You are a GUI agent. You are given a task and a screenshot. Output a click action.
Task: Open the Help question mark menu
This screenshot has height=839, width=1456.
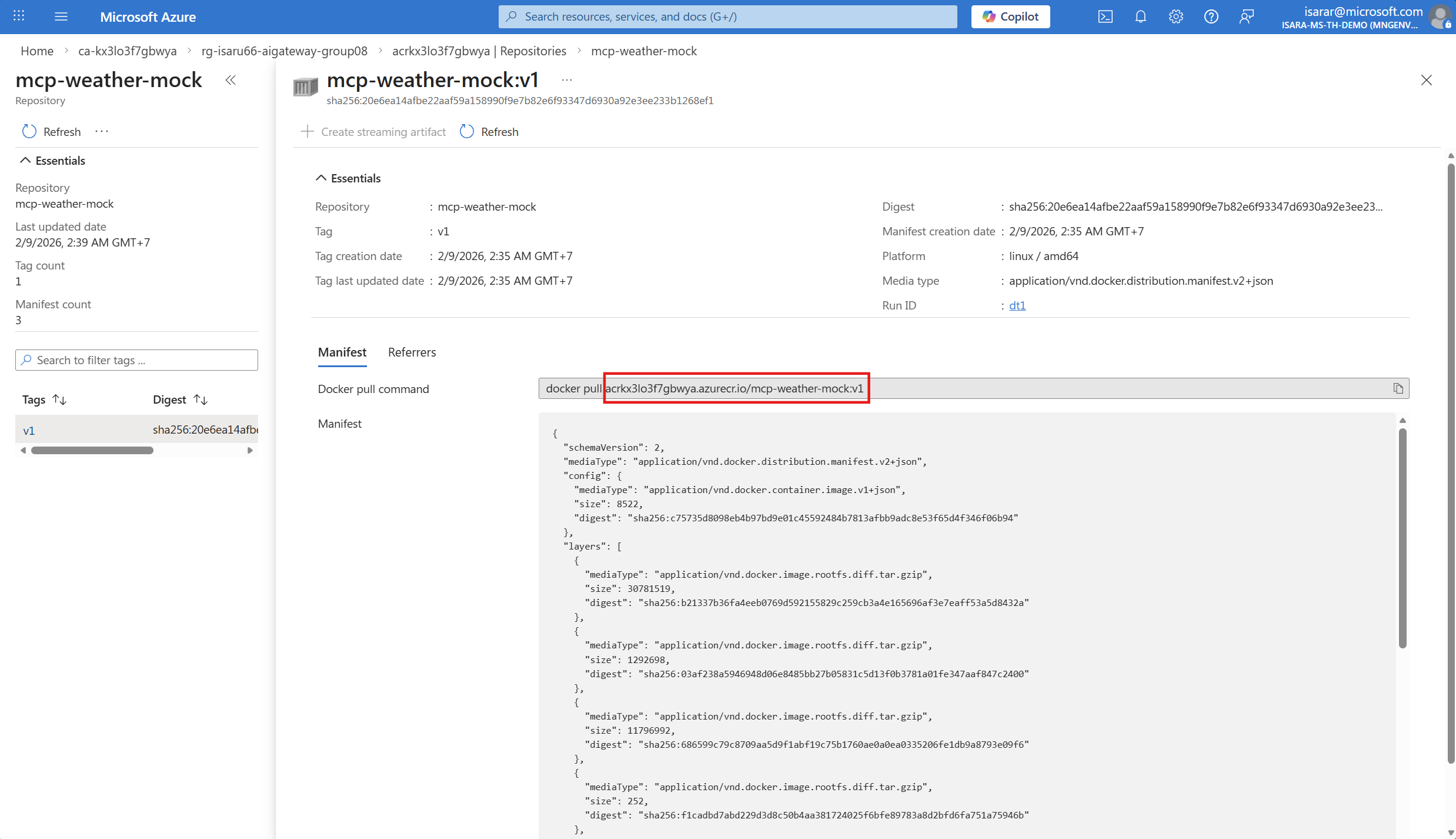tap(1211, 16)
